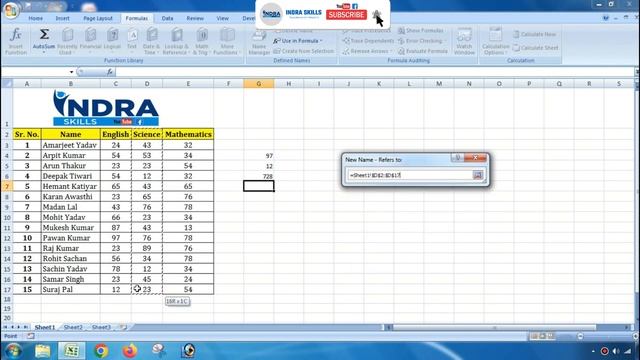Open Lookup & Reference functions
The height and width of the screenshot is (360, 640).
(x=176, y=41)
